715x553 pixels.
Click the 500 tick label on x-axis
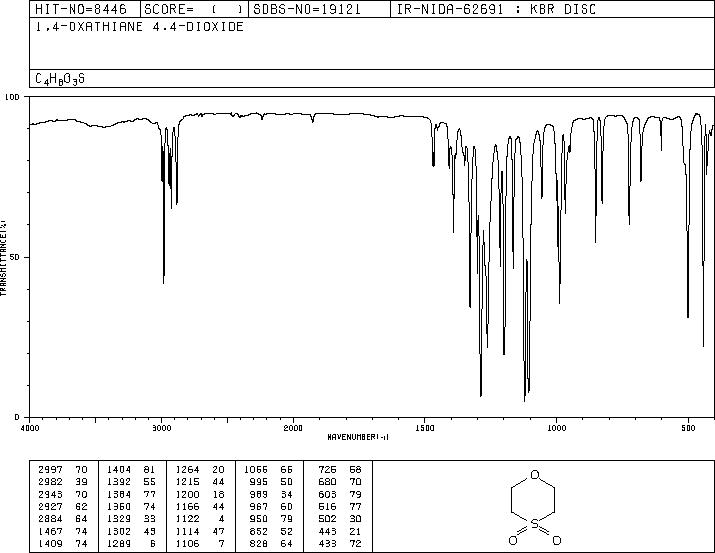(x=688, y=428)
